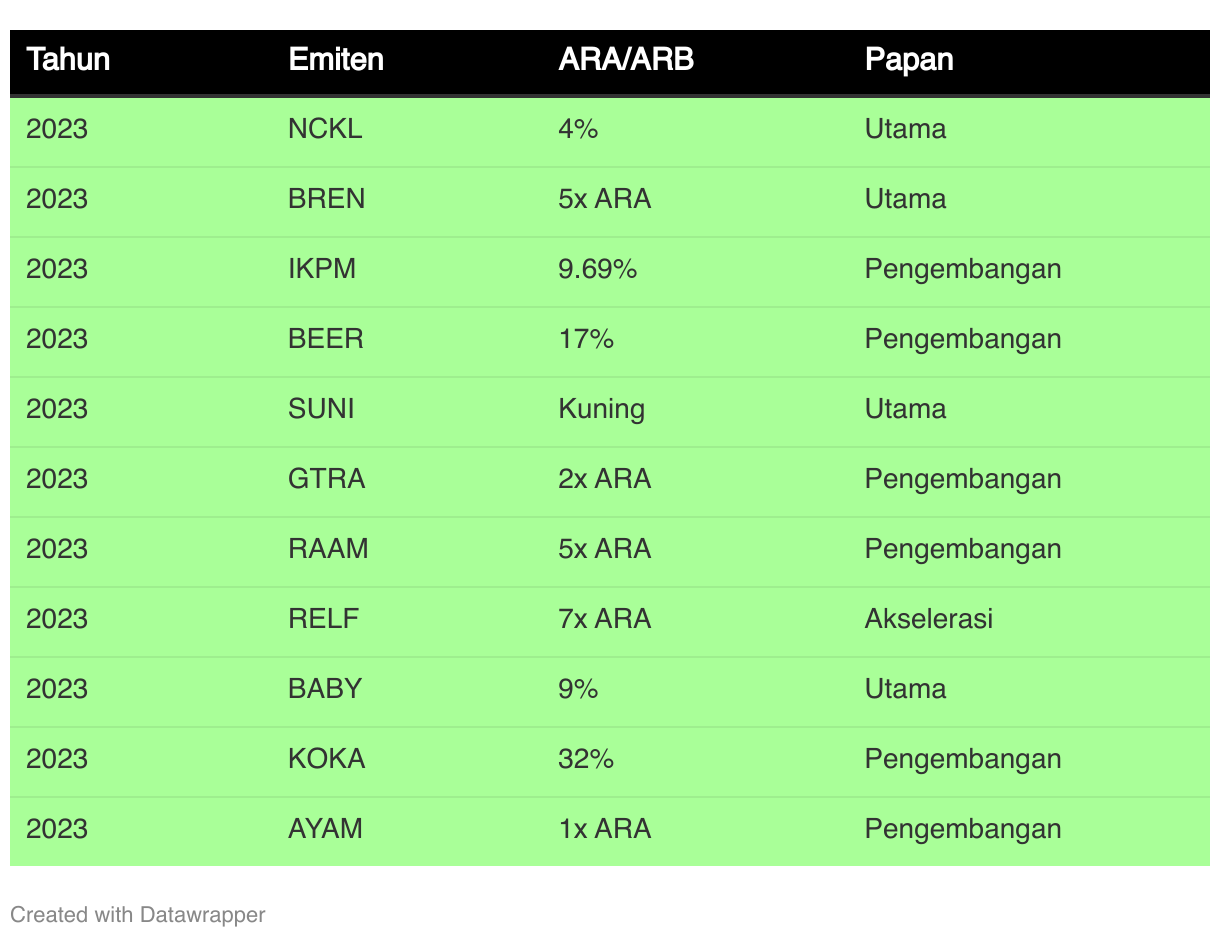This screenshot has width=1220, height=938.
Task: Select the 7x ARA value cell
Action: pos(605,619)
